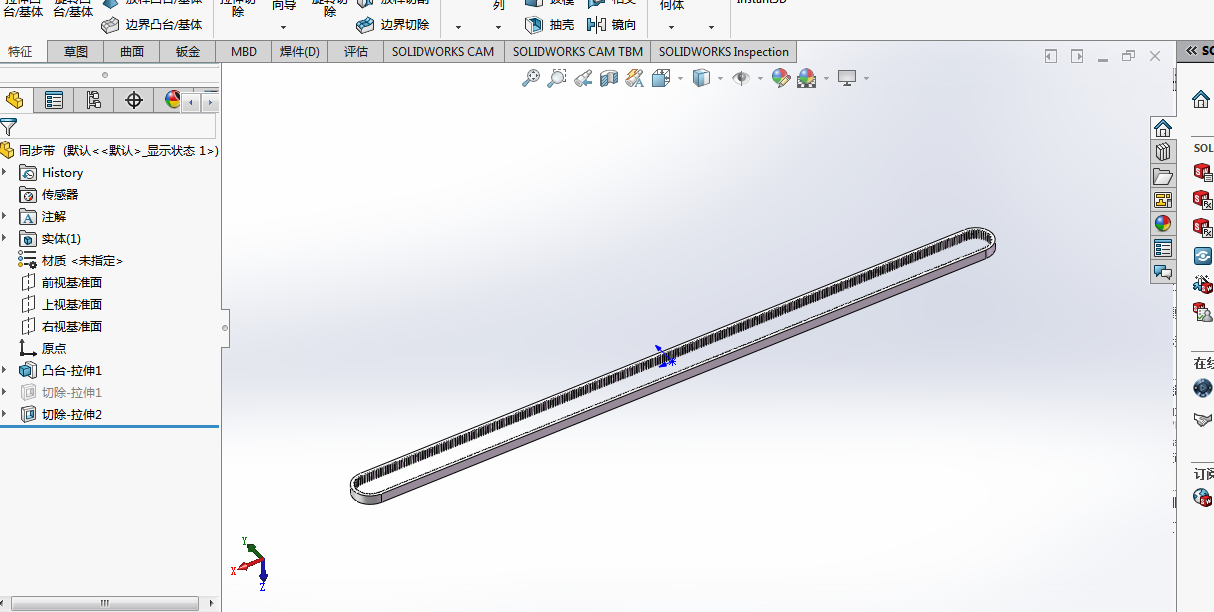Select the 传感器 tree item
This screenshot has height=612, width=1214.
(x=60, y=194)
